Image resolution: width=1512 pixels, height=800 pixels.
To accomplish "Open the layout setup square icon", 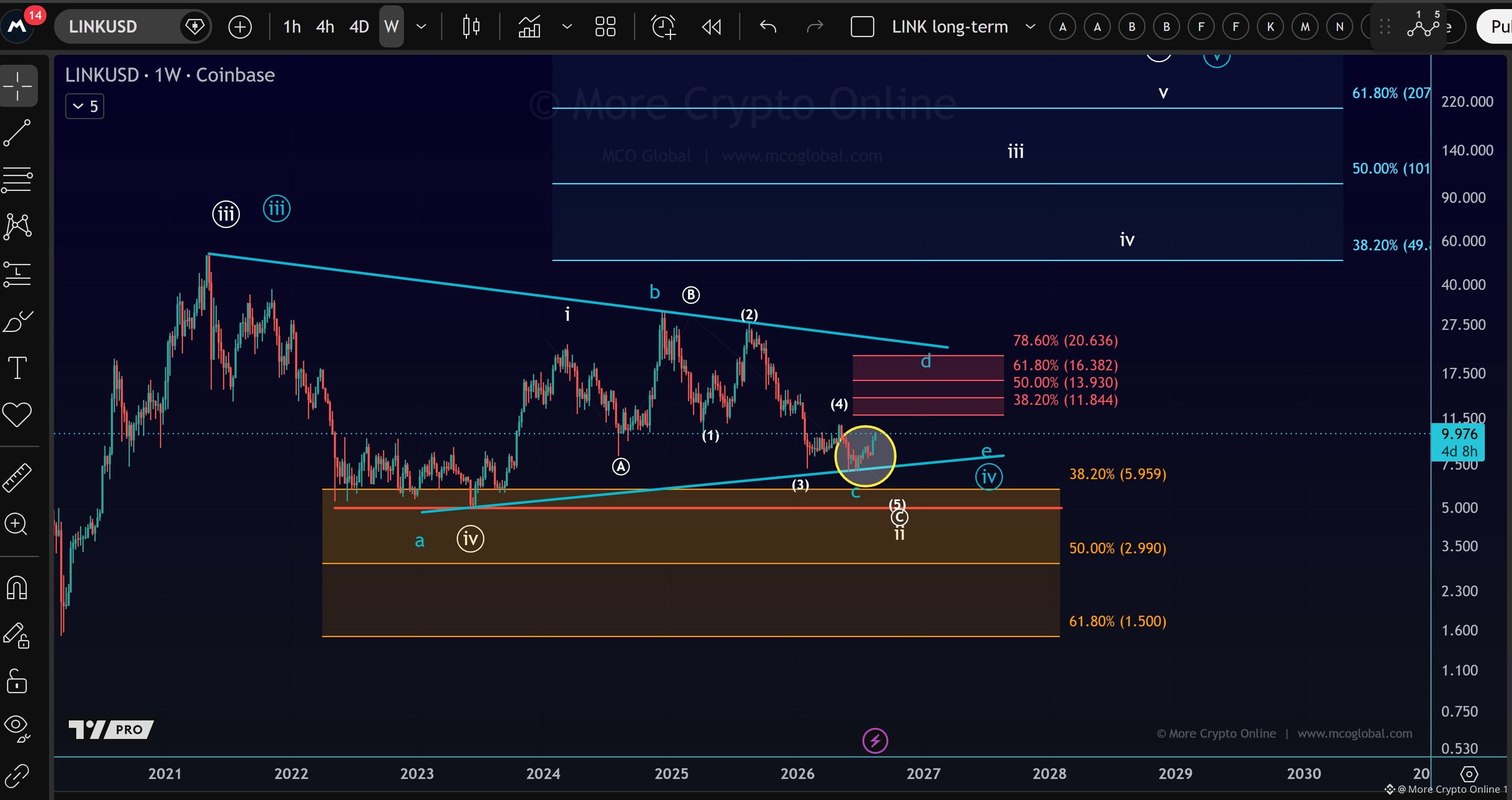I will [862, 27].
